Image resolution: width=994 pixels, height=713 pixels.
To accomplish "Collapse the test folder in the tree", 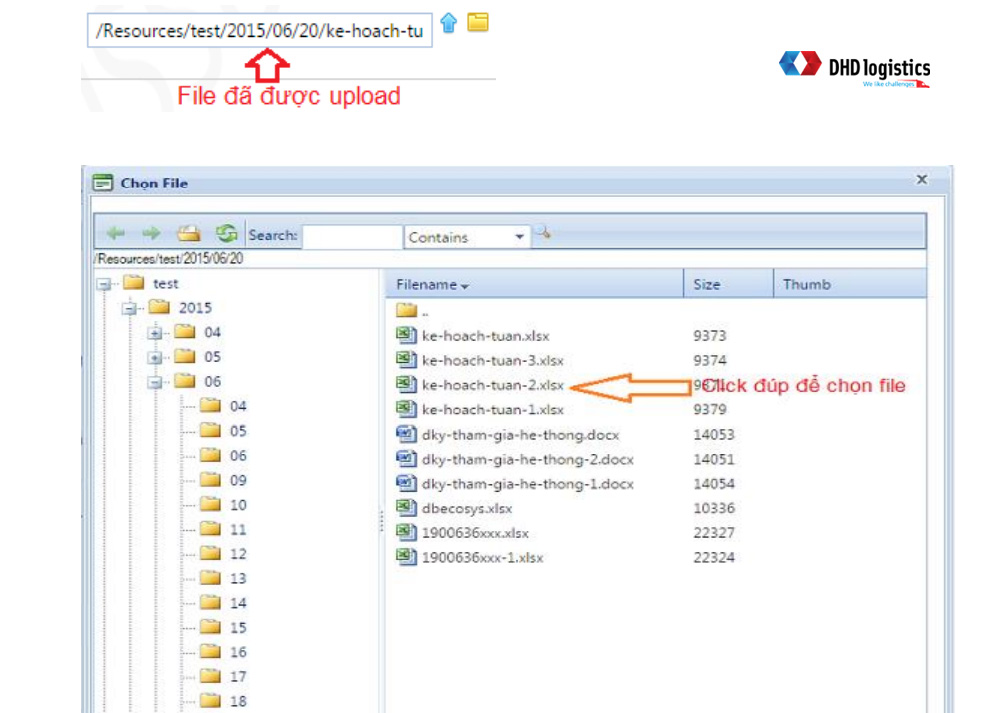I will [106, 283].
